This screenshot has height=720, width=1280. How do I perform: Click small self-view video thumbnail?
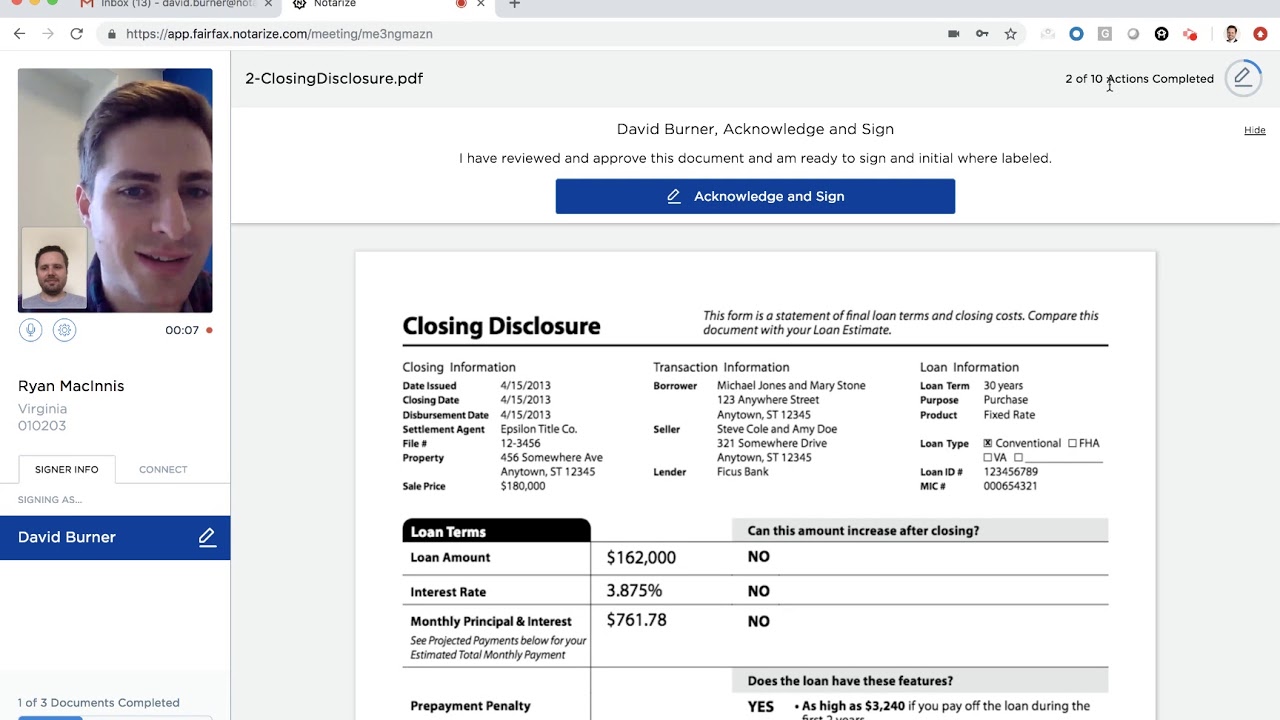click(x=54, y=267)
